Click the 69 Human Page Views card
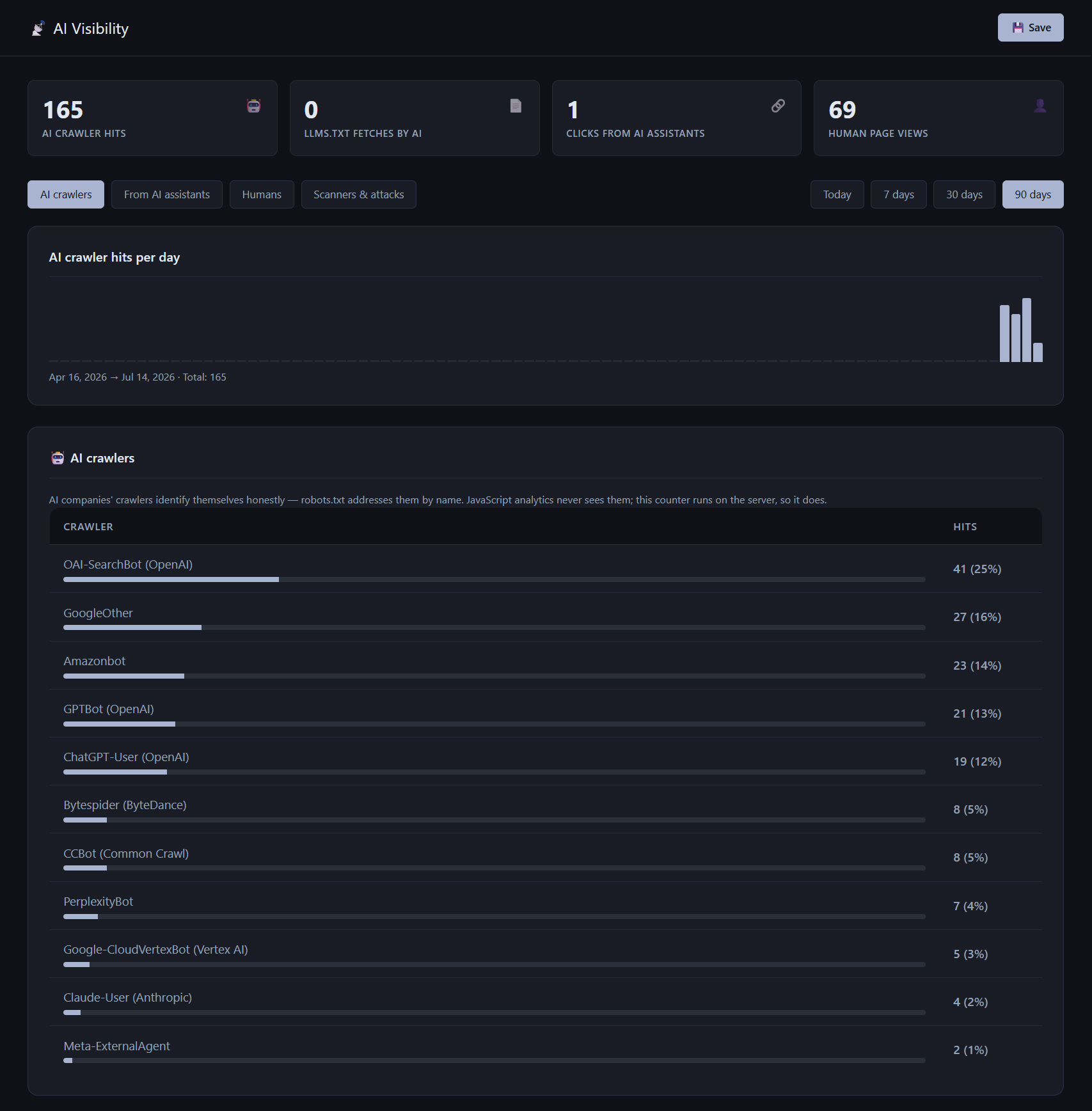1092x1111 pixels. (938, 118)
